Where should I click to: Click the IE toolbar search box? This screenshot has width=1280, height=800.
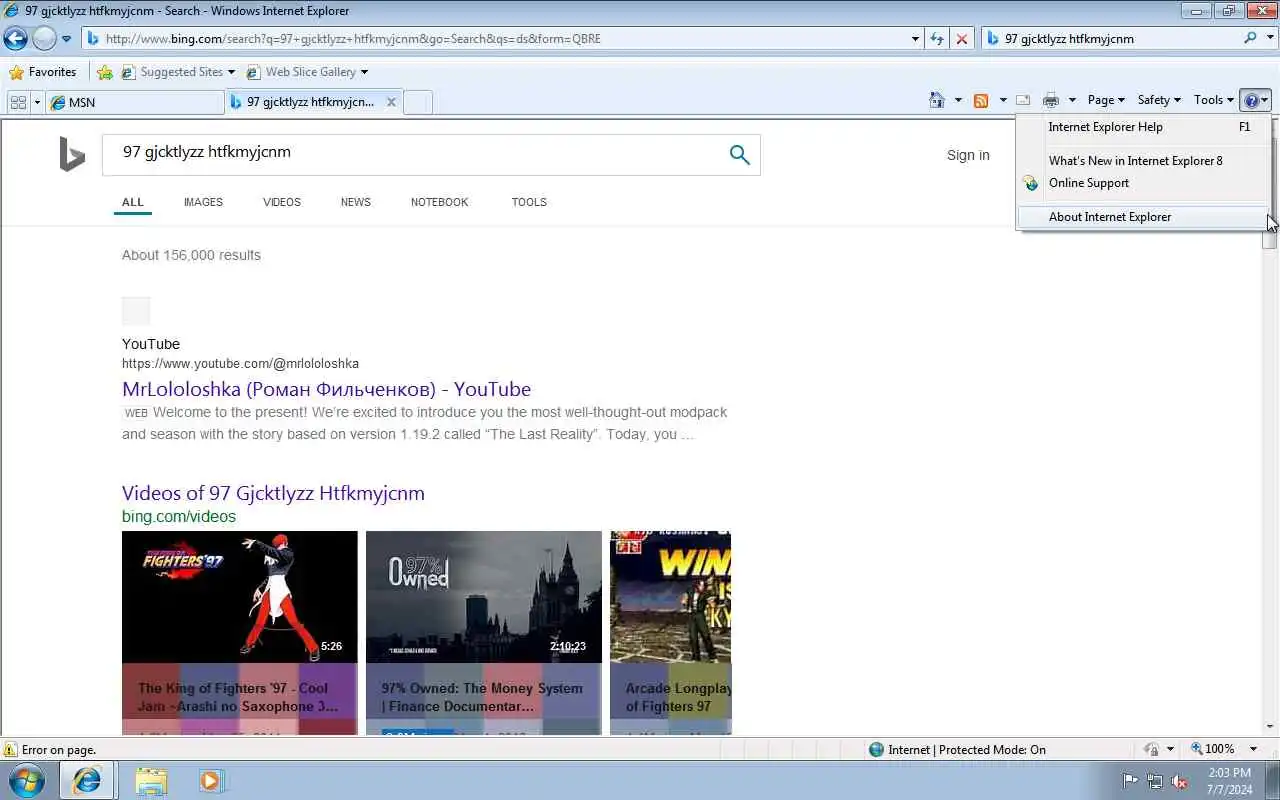(1110, 39)
